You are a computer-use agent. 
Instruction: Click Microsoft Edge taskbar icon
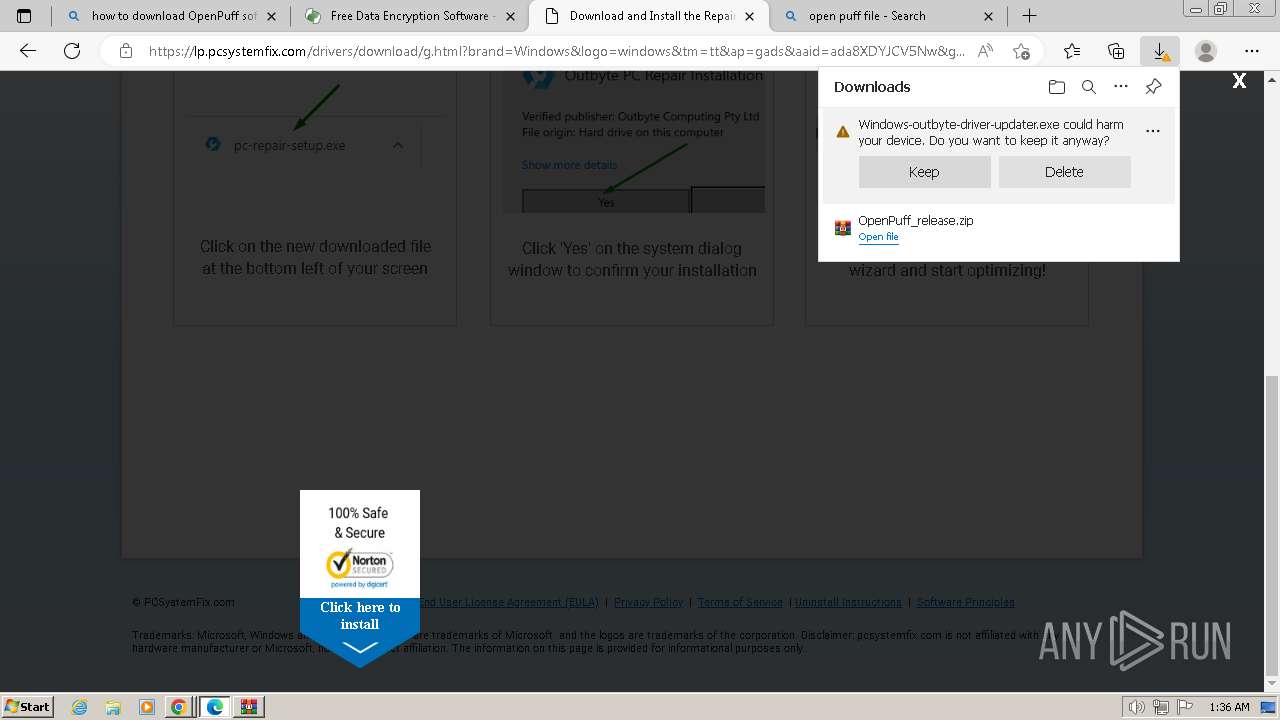tap(215, 707)
